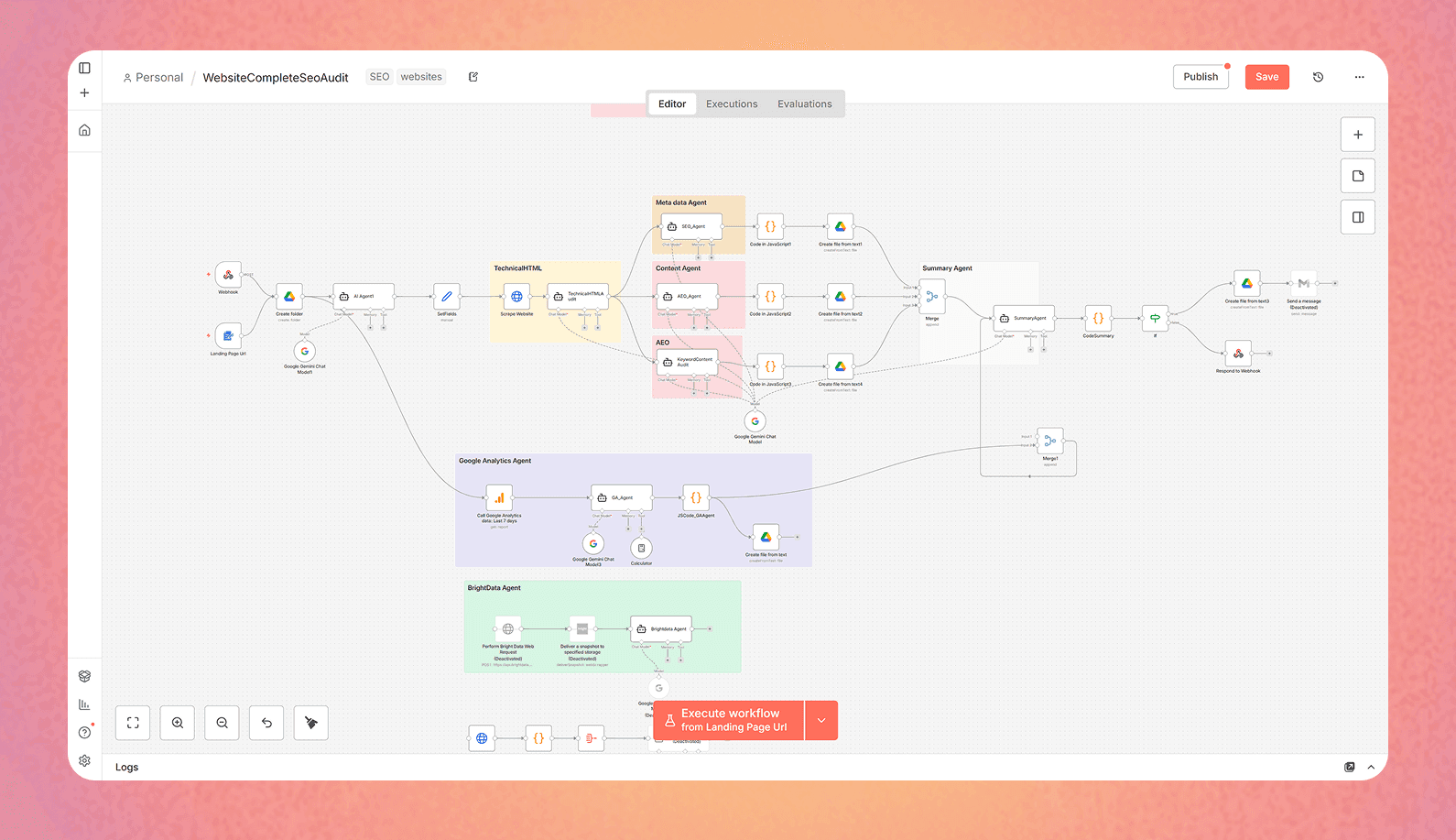Open the execute workflow trigger dropdown
1456x840 pixels.
(x=821, y=720)
